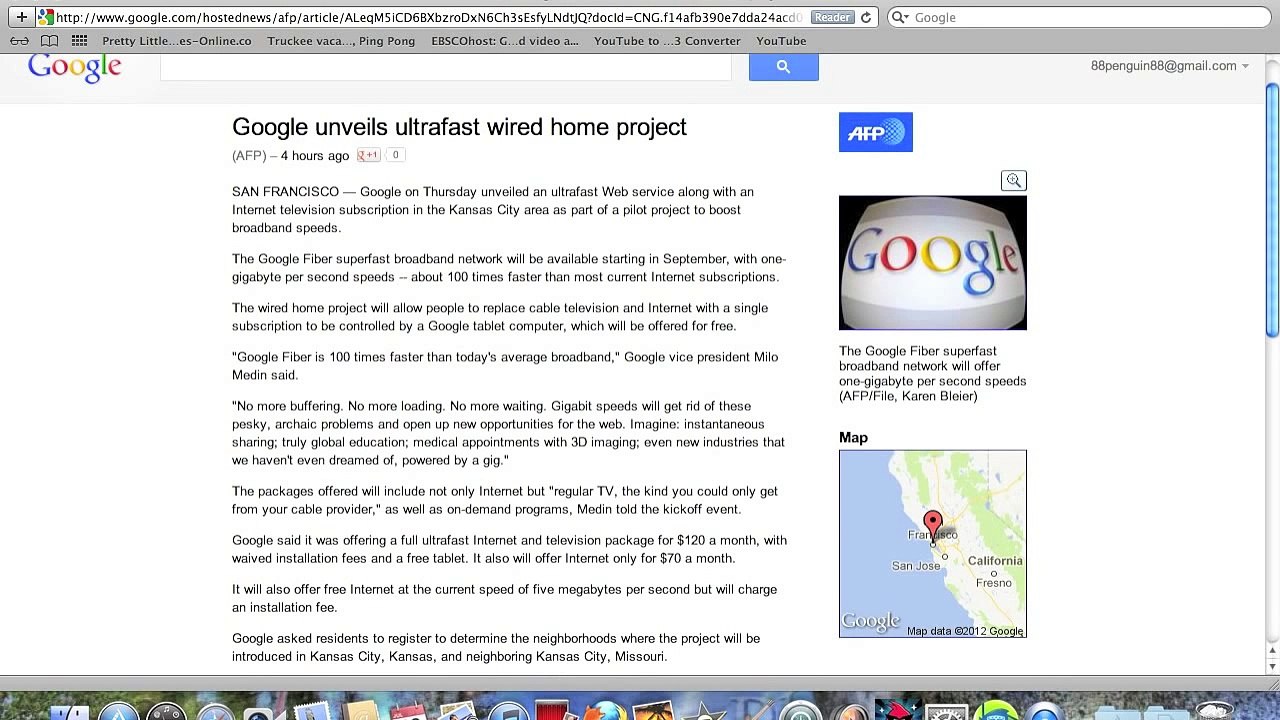Click the 'Map' heading
1280x720 pixels.
tap(853, 437)
